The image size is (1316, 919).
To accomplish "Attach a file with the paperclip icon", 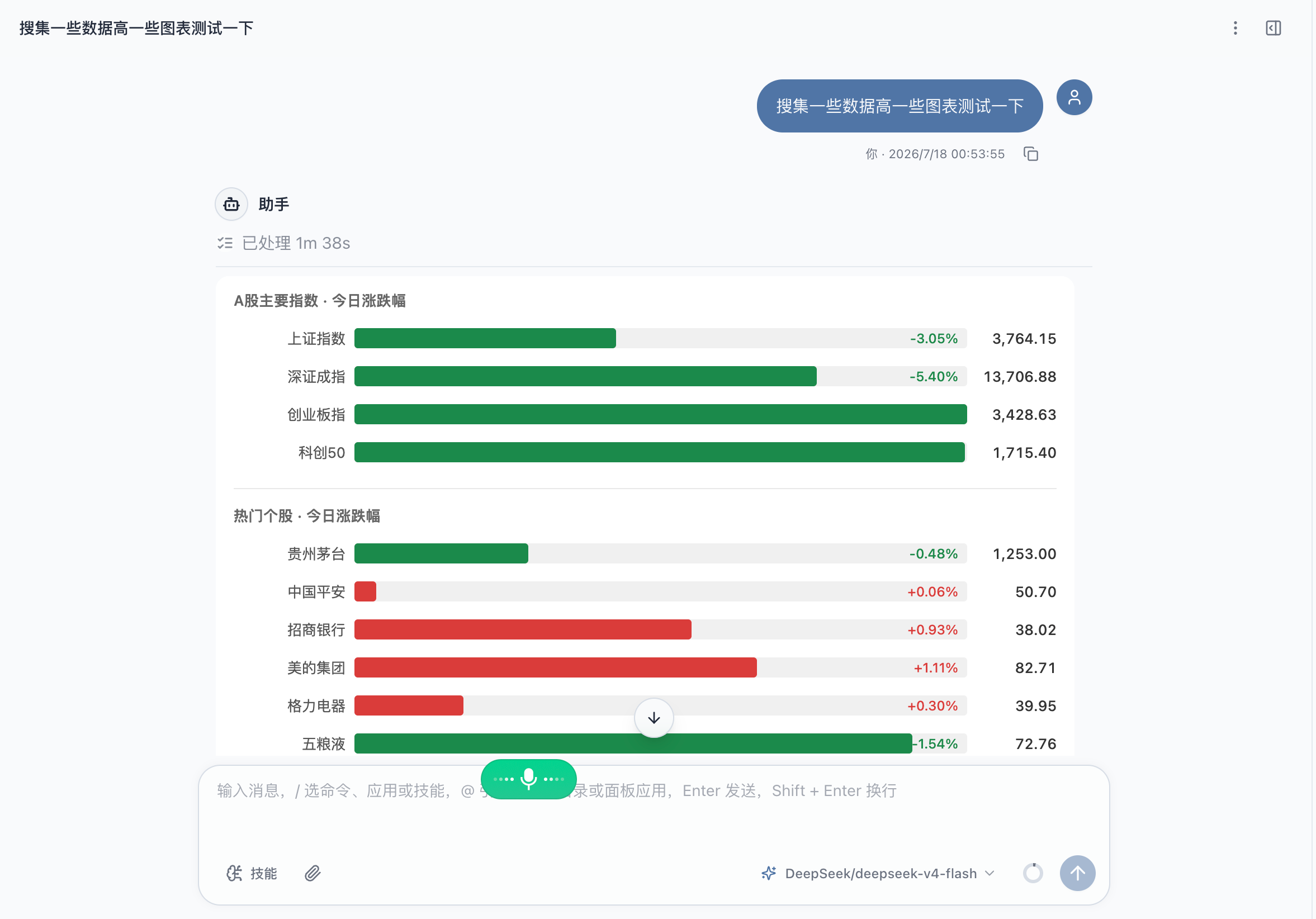I will tap(313, 873).
